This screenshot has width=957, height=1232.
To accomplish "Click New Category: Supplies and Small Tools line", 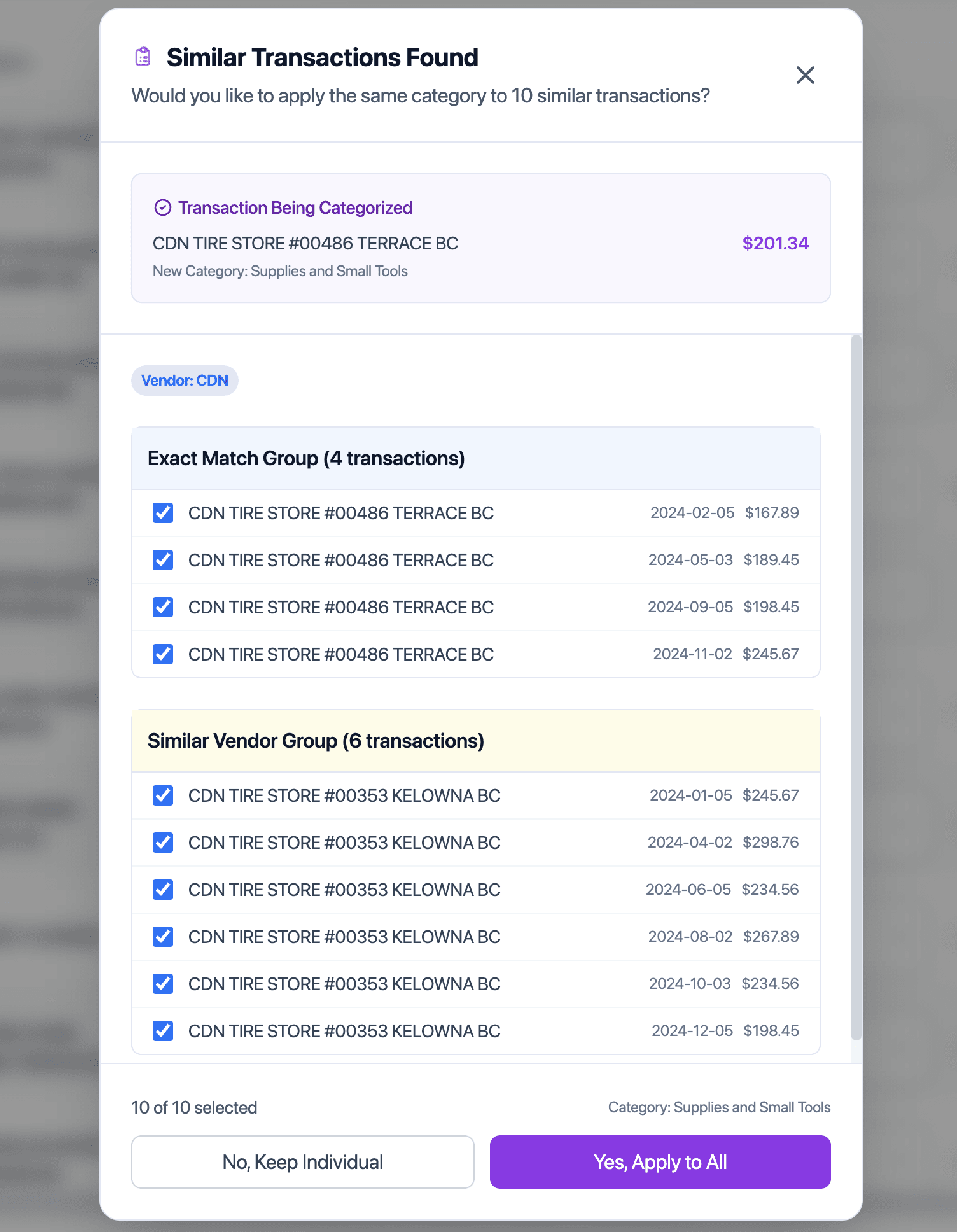I will click(280, 271).
